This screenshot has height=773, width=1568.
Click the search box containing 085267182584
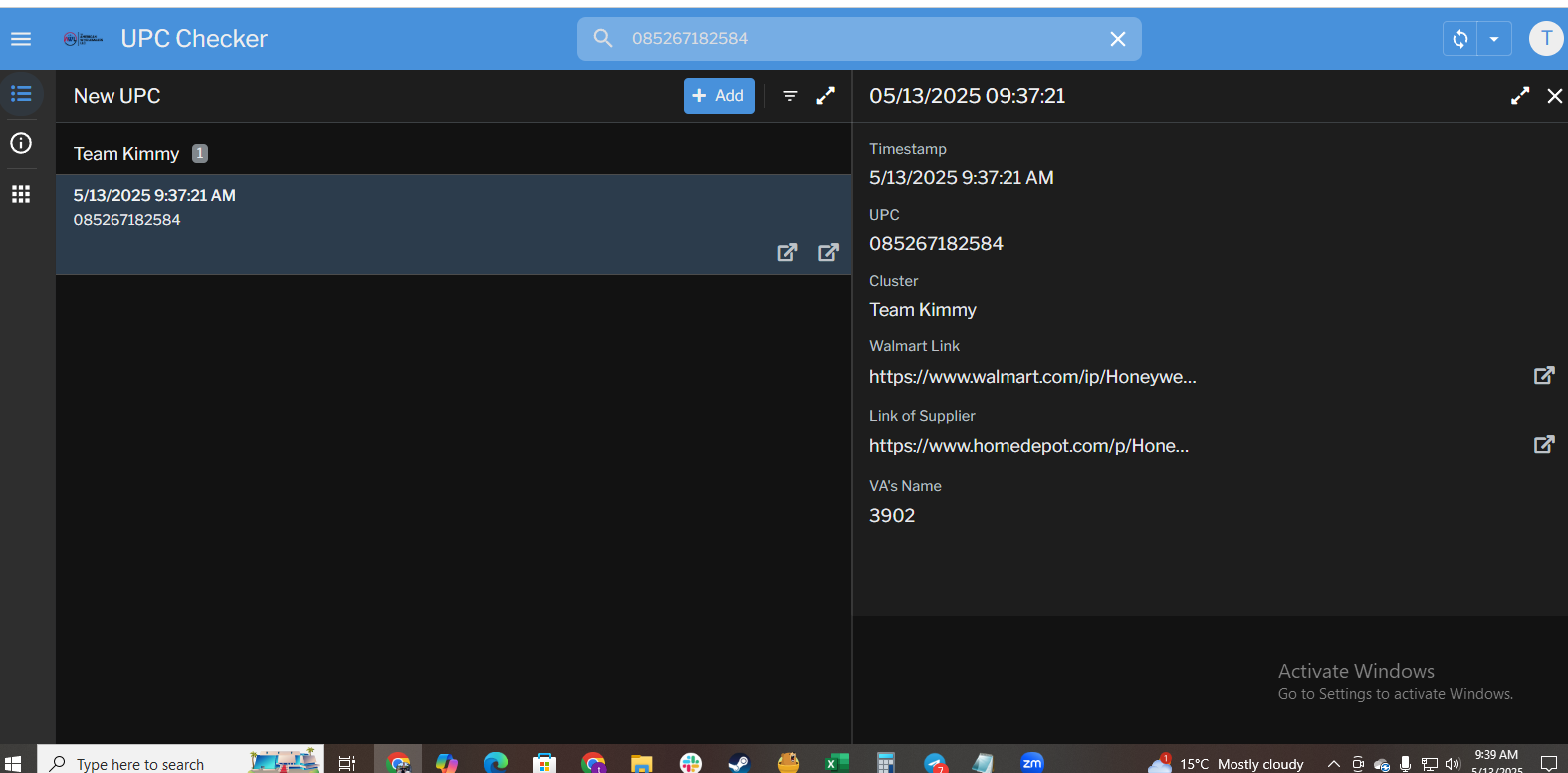coord(856,39)
